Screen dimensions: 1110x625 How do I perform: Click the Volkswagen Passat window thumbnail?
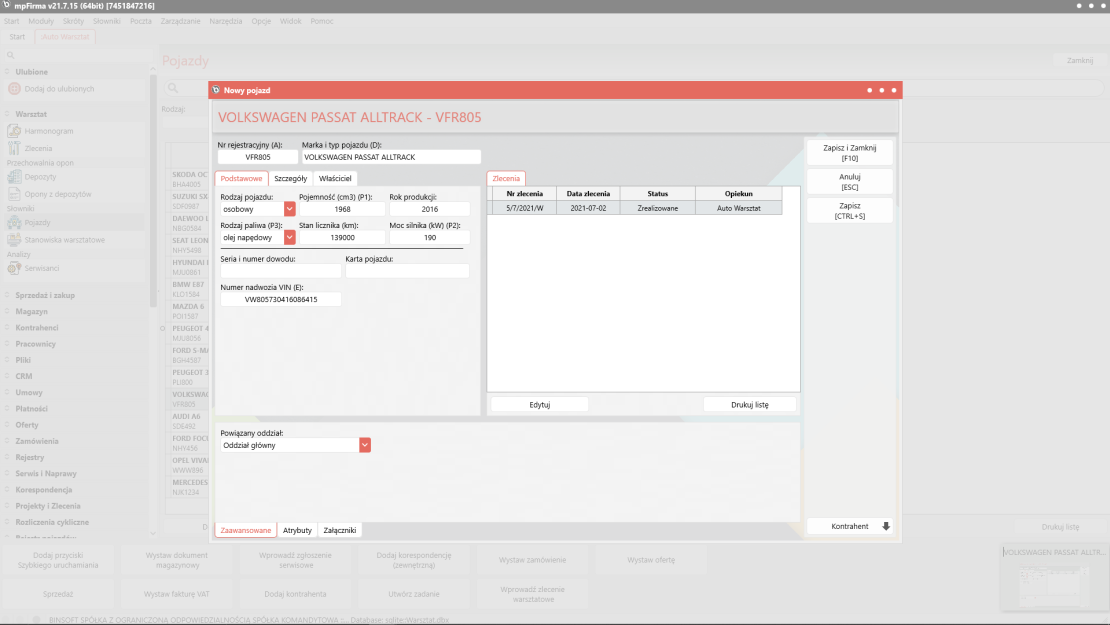(1054, 578)
